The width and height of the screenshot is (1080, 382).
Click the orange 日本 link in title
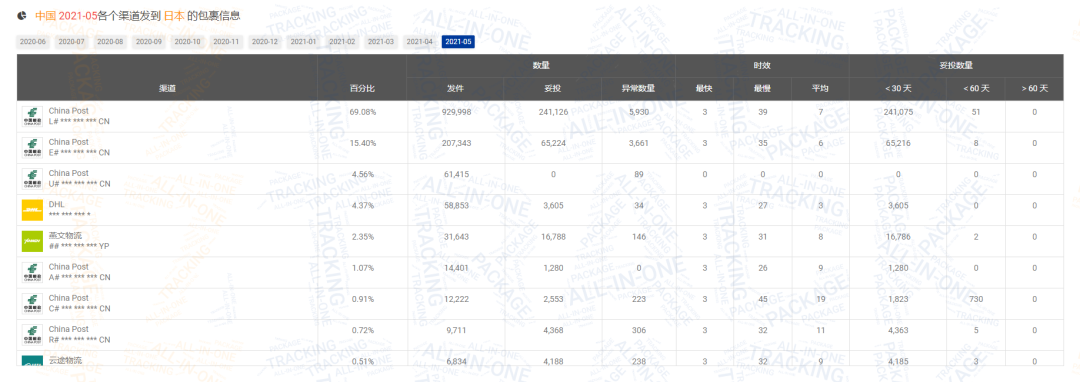pyautogui.click(x=174, y=14)
